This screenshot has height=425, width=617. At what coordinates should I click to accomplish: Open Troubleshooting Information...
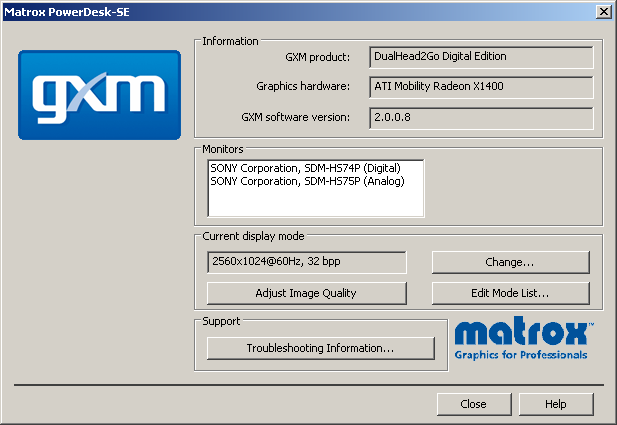click(321, 348)
